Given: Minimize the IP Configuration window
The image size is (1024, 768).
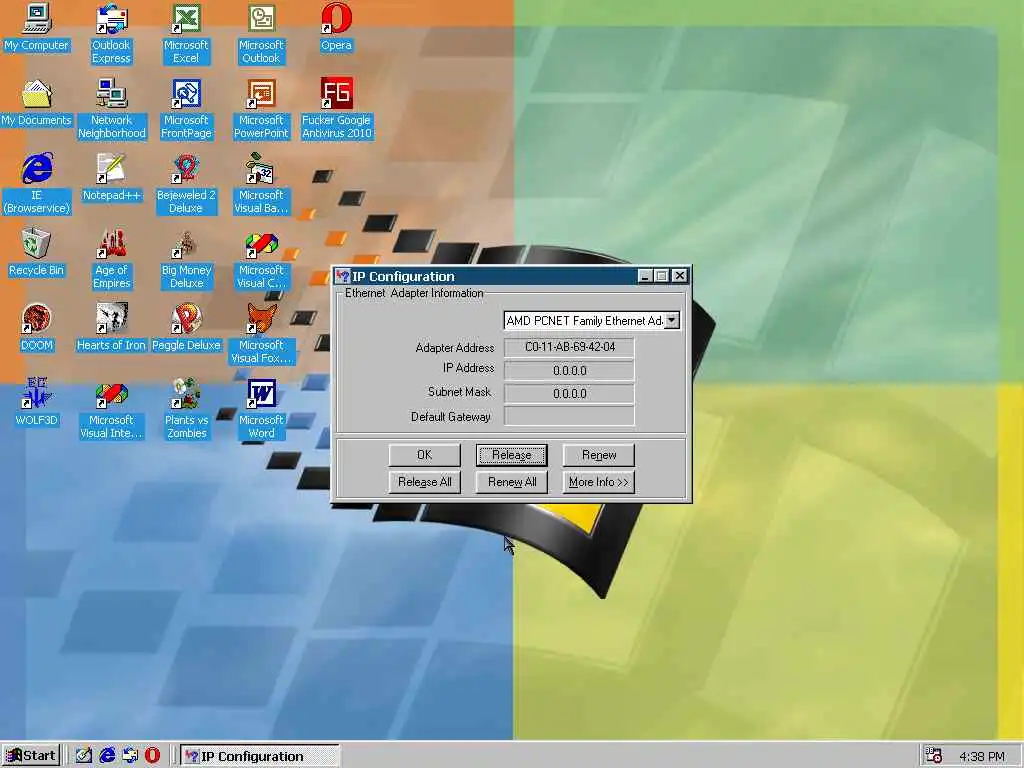Looking at the screenshot, I should tap(645, 276).
